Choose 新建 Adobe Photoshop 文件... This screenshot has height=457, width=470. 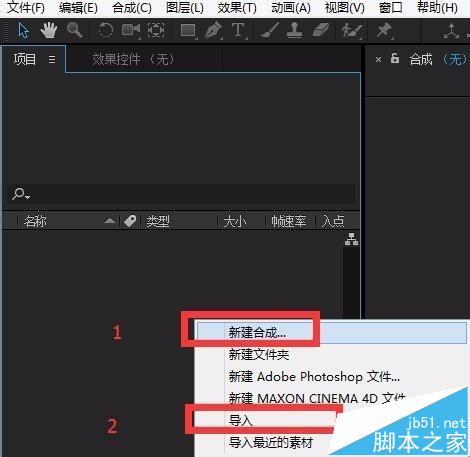point(314,377)
